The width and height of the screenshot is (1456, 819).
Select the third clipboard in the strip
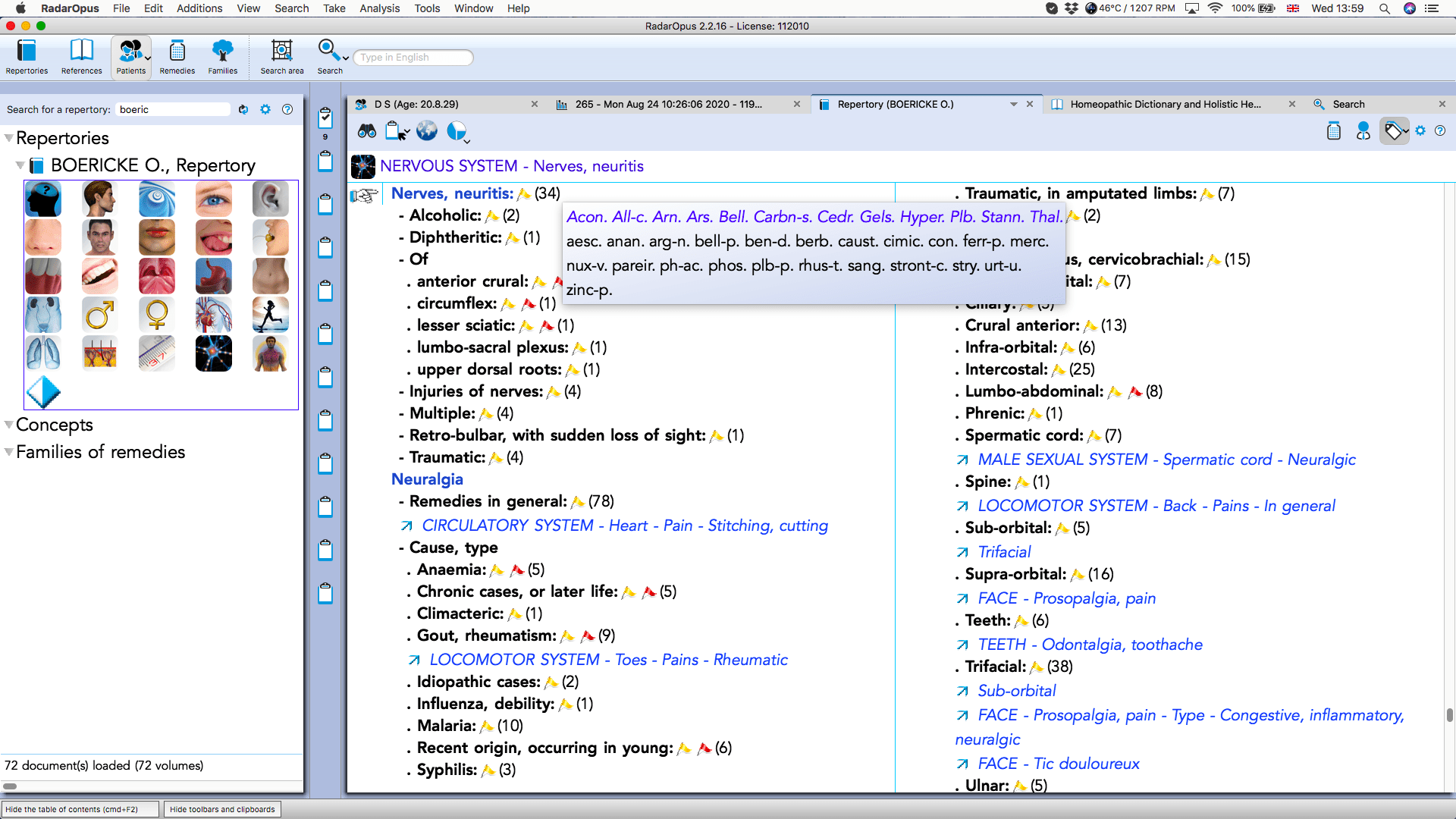(x=325, y=204)
